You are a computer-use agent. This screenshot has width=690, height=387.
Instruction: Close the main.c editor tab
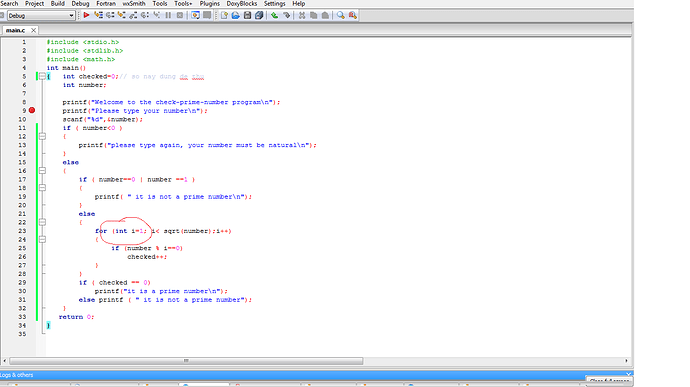[33, 30]
